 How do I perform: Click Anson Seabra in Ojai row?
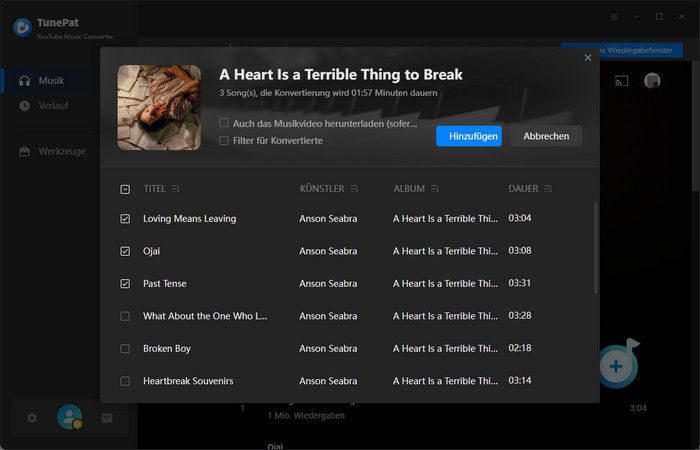[x=328, y=251]
